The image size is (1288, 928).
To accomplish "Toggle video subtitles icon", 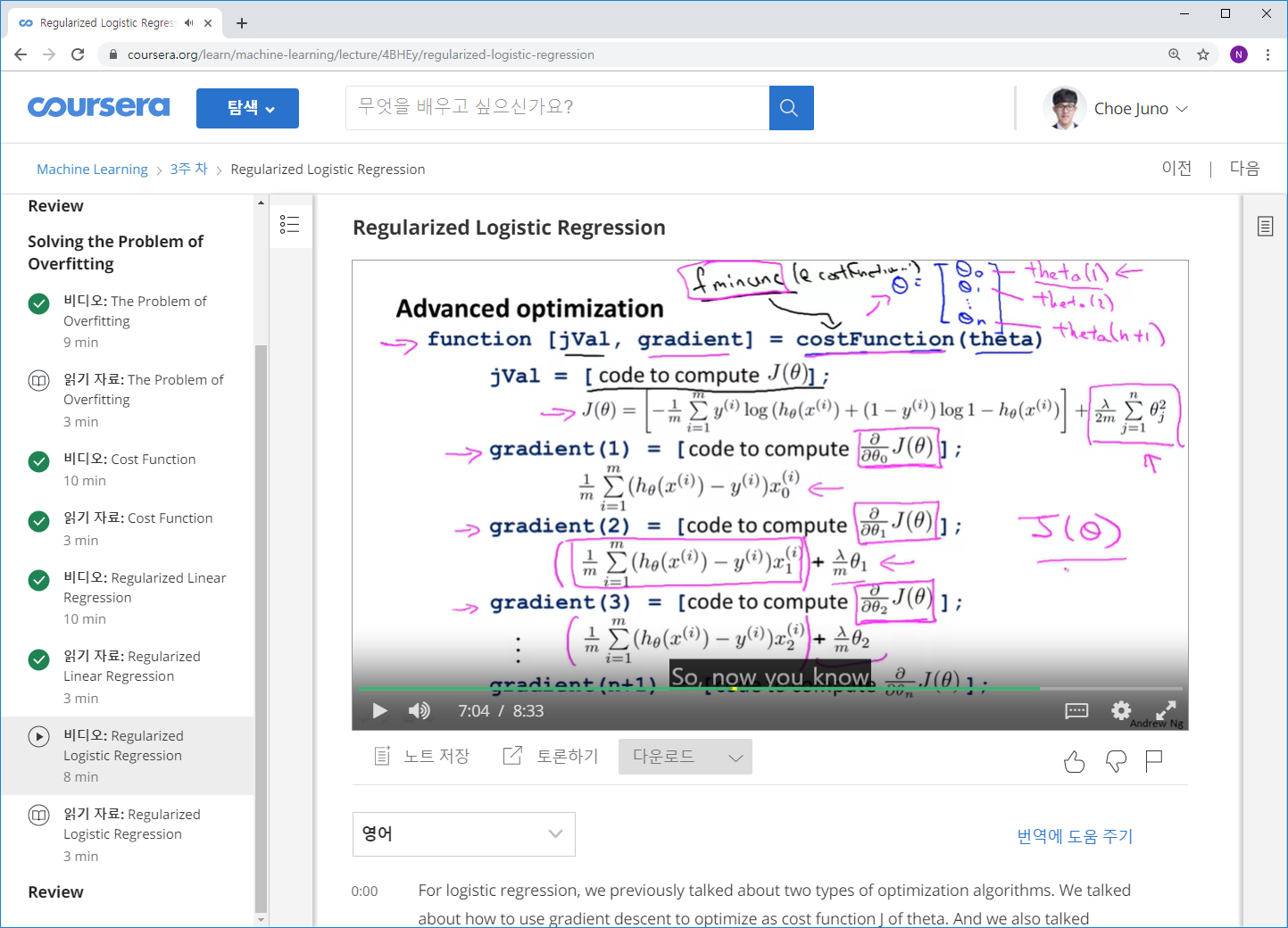I will (1076, 710).
